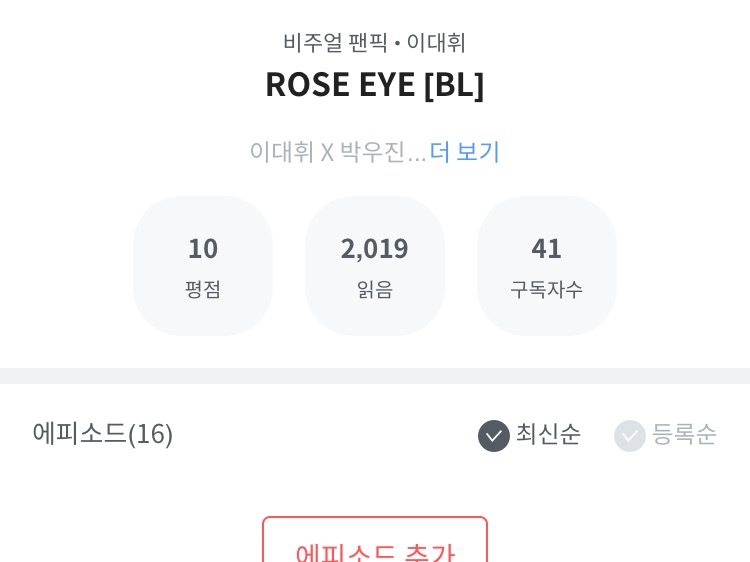Screen dimensions: 750x562
Task: Tap the rating value 10
Action: (x=203, y=248)
